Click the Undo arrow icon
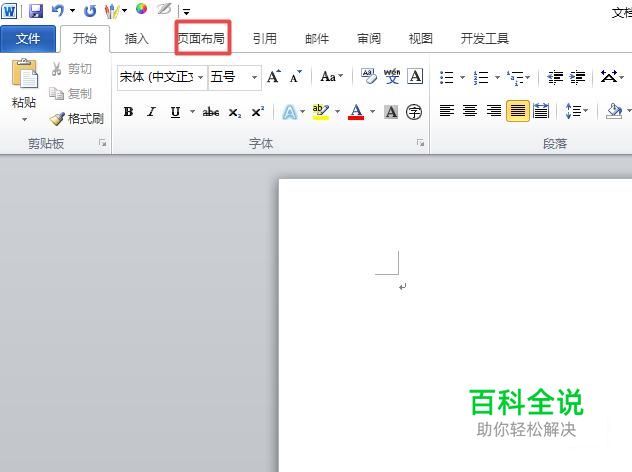 (58, 10)
